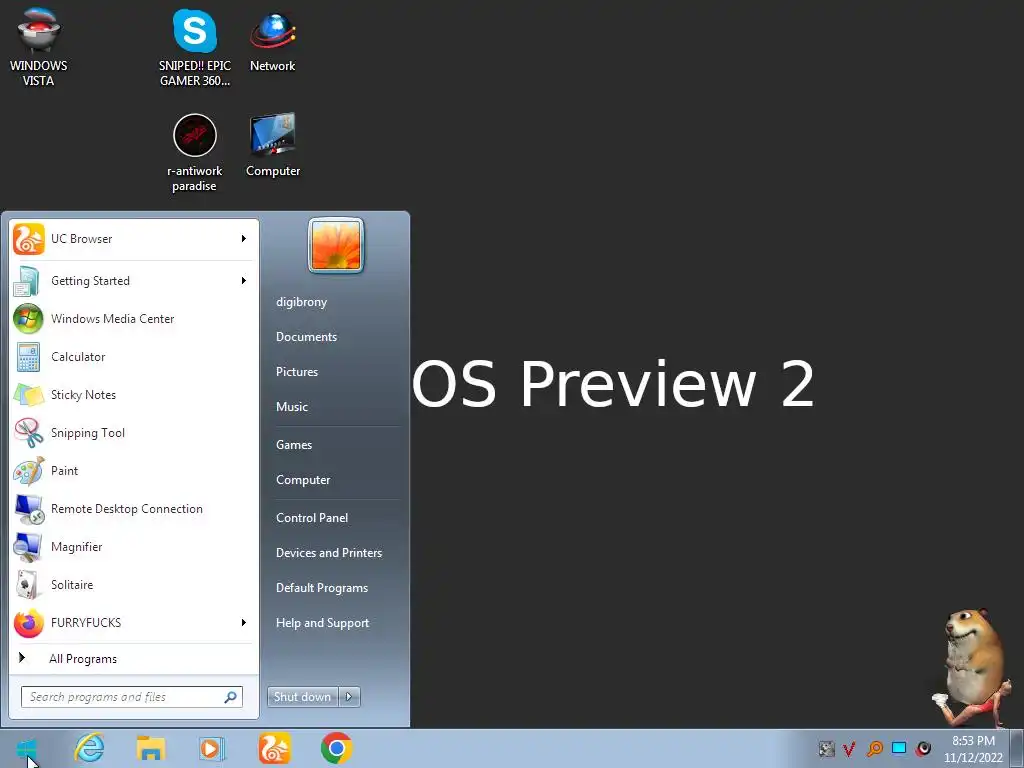Image resolution: width=1024 pixels, height=768 pixels.
Task: Click the Snipping Tool label text
Action: (x=88, y=432)
